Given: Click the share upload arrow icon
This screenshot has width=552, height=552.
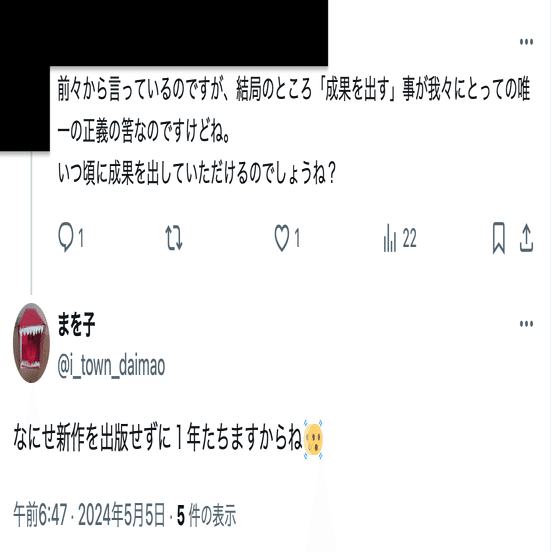Looking at the screenshot, I should pos(526,238).
